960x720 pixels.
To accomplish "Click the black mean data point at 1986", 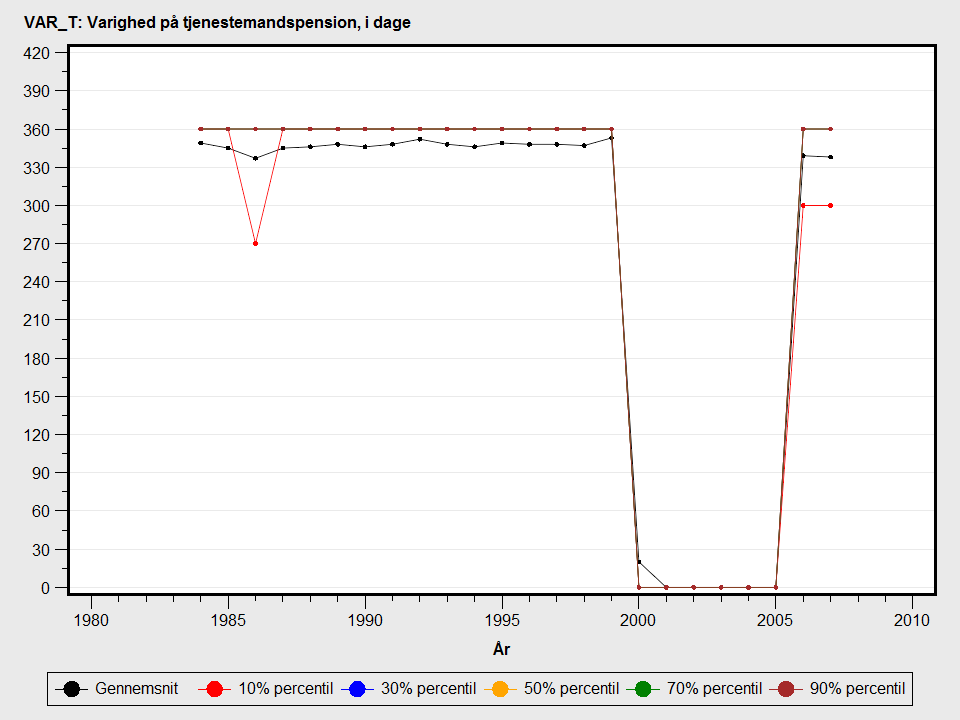I will click(x=255, y=158).
